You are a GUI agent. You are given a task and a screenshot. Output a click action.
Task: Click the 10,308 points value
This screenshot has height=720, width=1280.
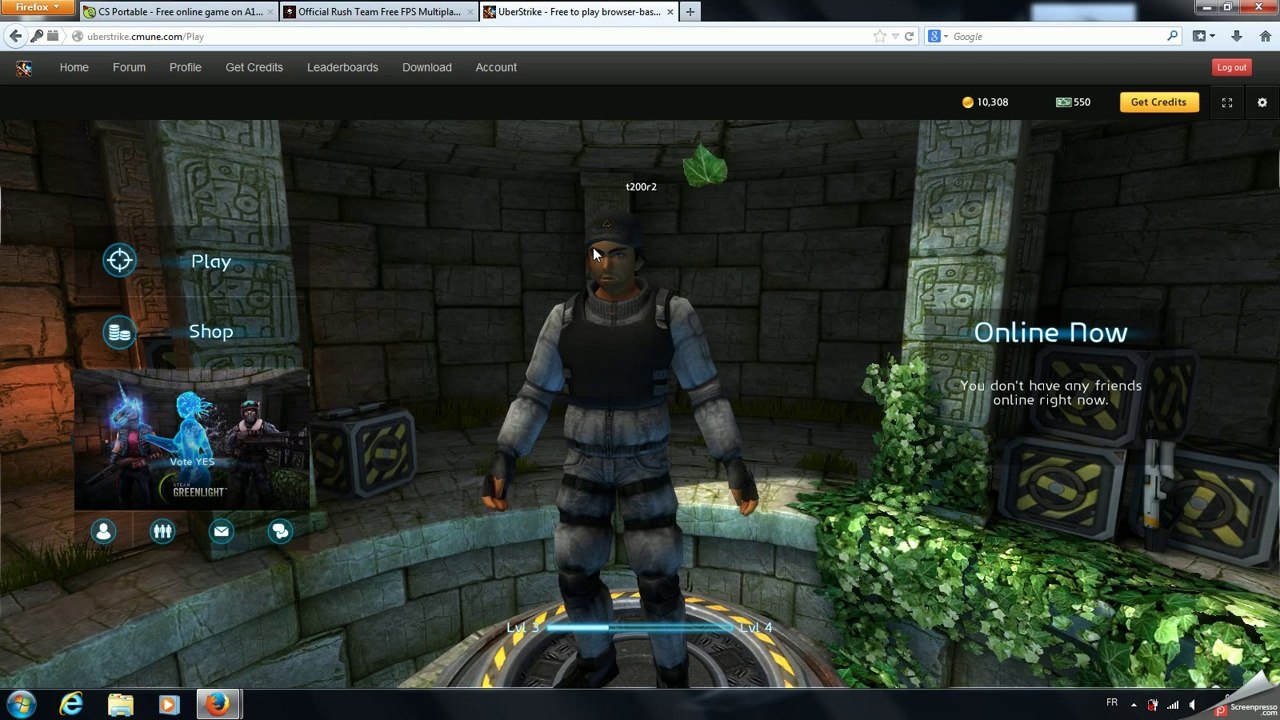(992, 102)
